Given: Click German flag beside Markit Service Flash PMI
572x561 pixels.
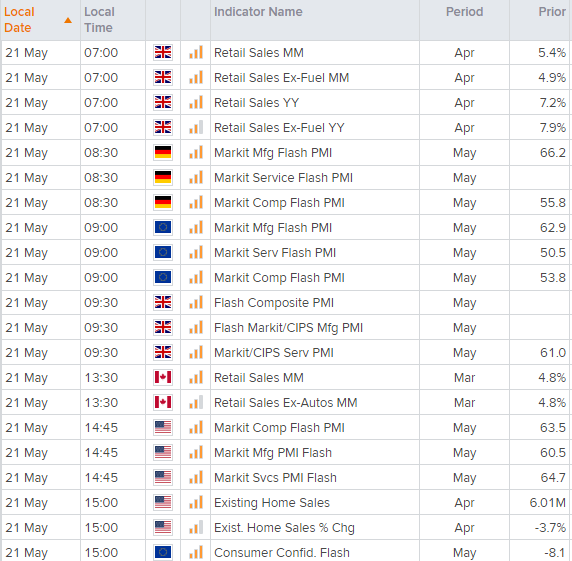Looking at the screenshot, I should (x=163, y=178).
